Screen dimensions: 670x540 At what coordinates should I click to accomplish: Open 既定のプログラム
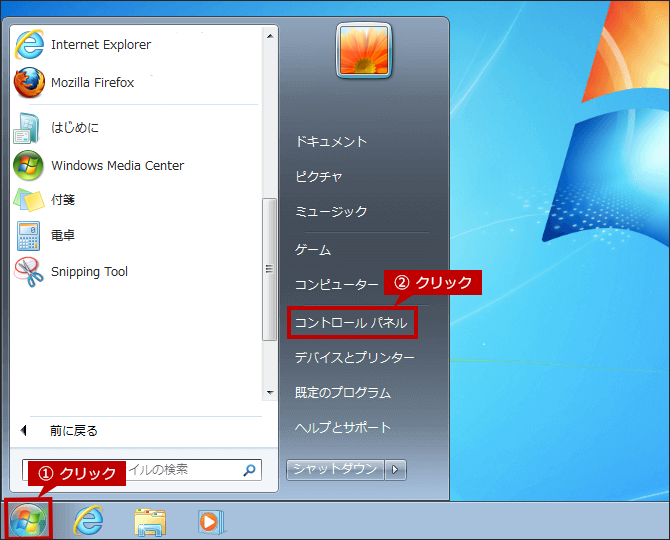[343, 392]
